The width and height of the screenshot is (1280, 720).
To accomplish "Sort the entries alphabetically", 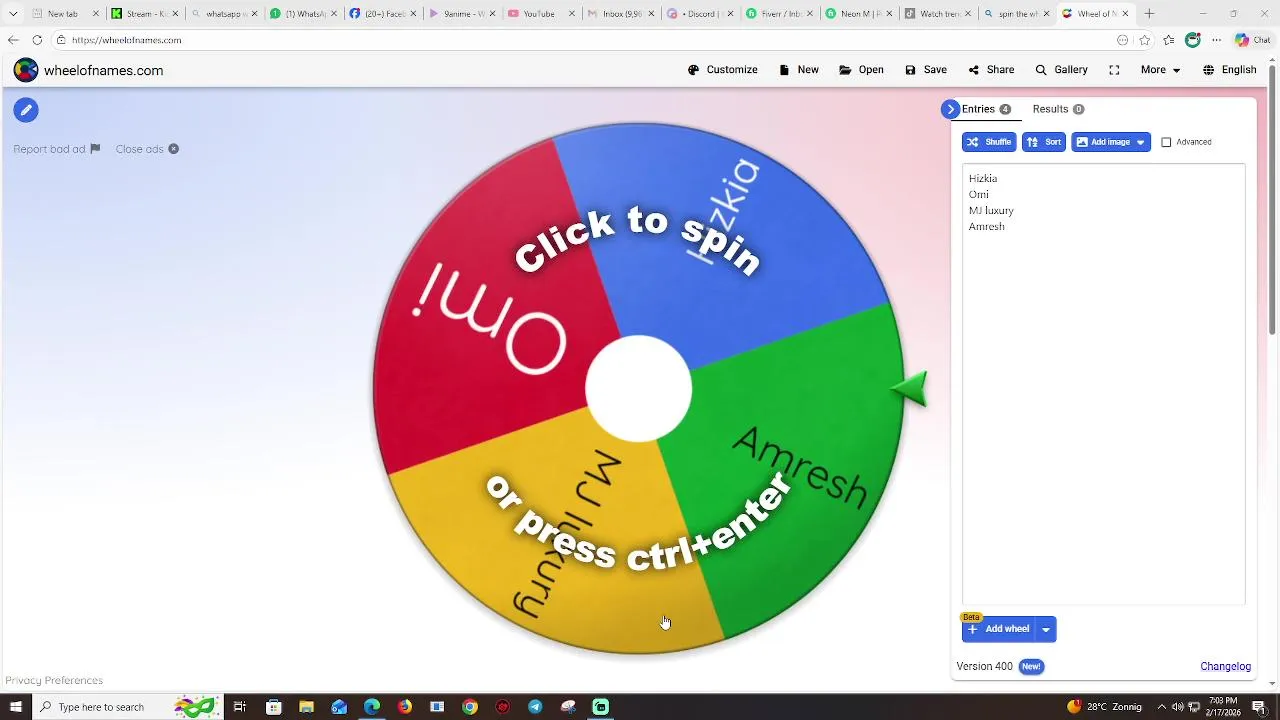I will click(x=1044, y=142).
